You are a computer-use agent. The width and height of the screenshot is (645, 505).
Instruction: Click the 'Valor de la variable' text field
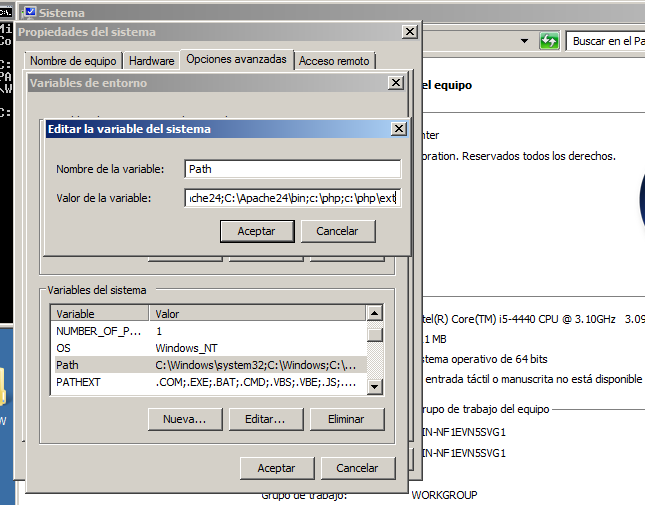coord(292,198)
